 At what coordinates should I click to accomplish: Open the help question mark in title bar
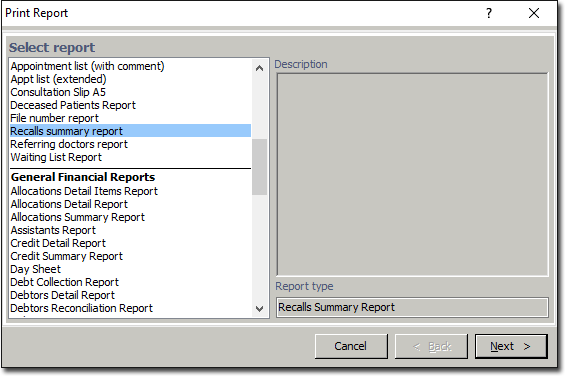click(x=489, y=13)
